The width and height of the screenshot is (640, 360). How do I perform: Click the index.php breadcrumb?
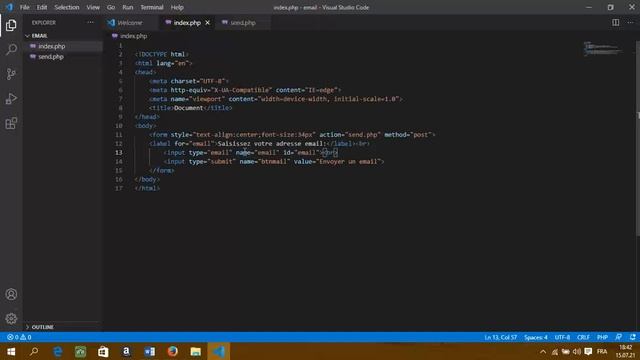click(x=133, y=36)
